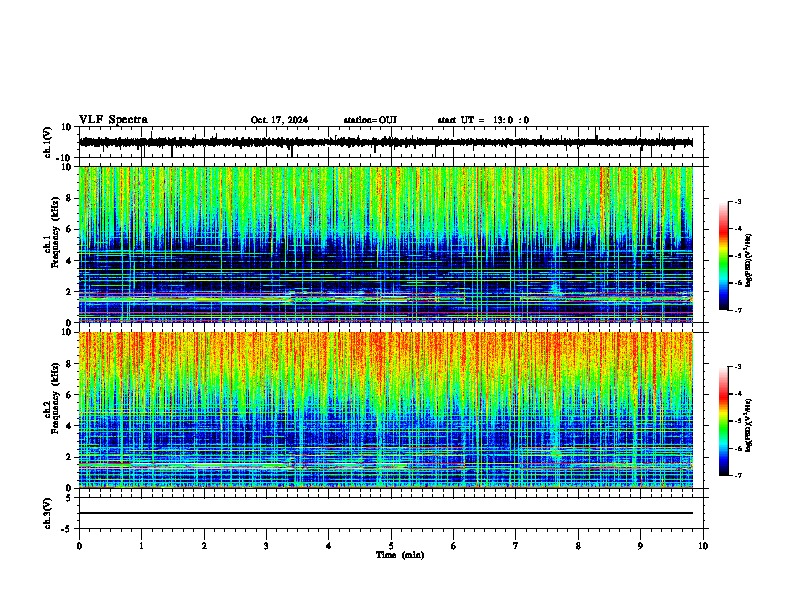Select the ch.2 spectrogram color scale bar
This screenshot has height=612, width=792.
(724, 421)
